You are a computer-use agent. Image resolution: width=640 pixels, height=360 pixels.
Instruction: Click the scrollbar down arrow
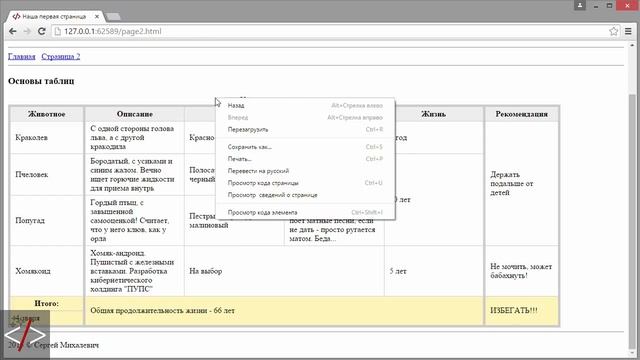[x=632, y=354]
